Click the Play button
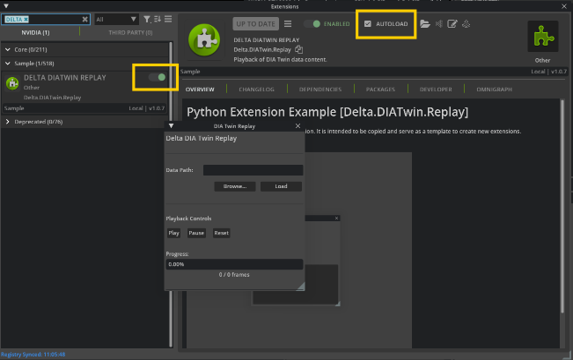 (x=174, y=233)
